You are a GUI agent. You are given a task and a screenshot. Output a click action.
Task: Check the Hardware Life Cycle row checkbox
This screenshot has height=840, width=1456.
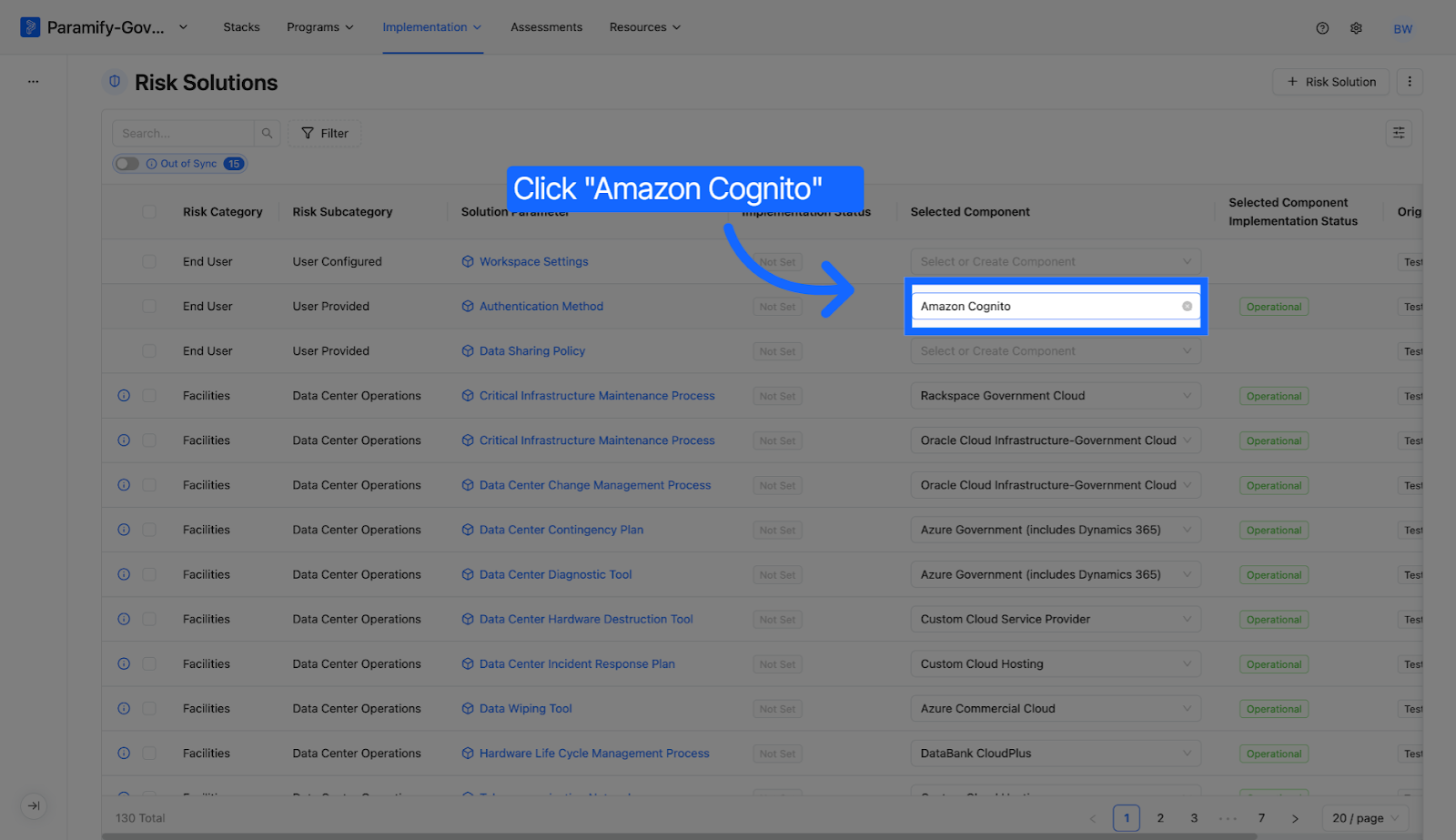(149, 754)
